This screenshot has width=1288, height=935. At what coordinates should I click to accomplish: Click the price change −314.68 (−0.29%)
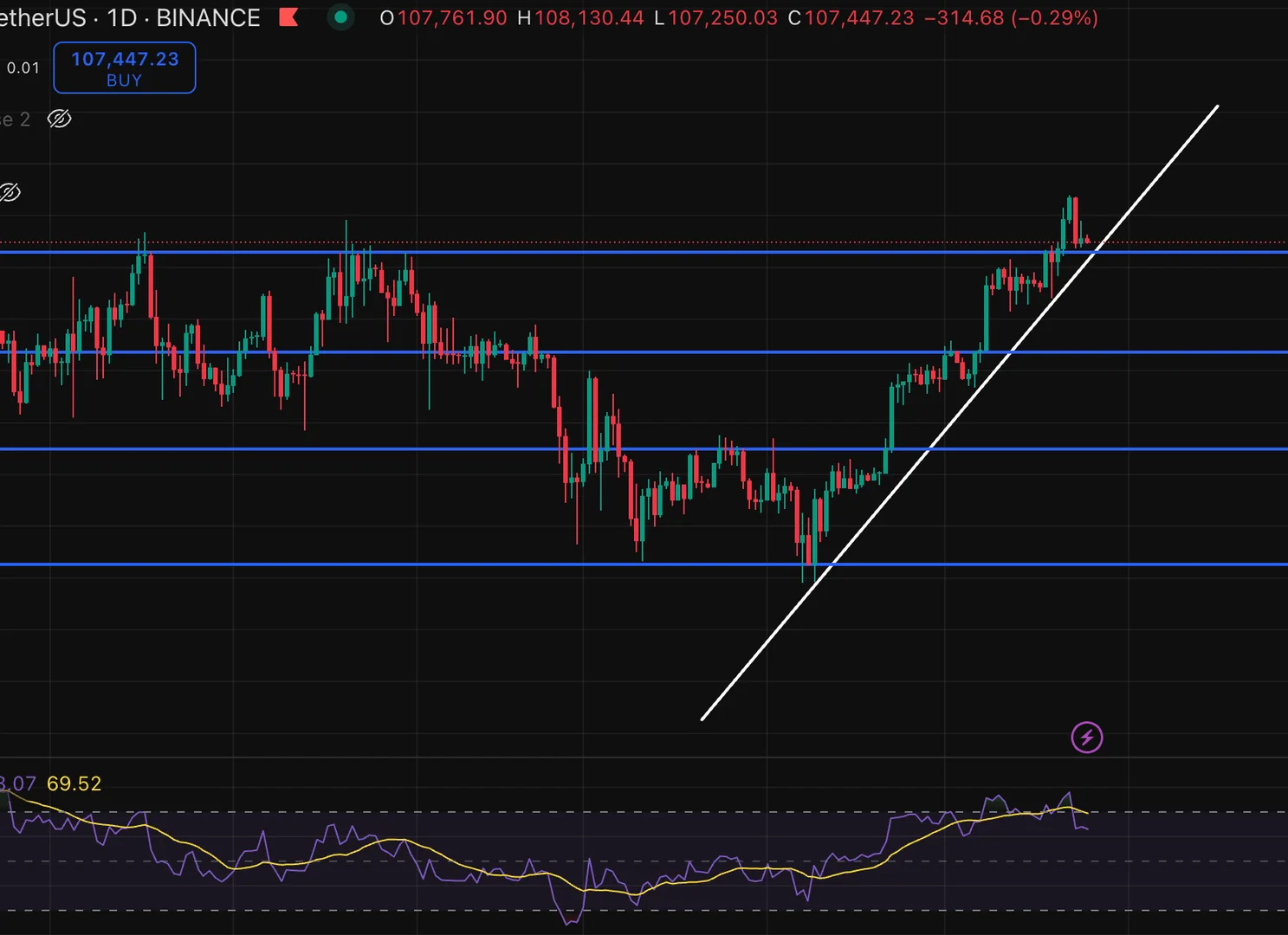pyautogui.click(x=1011, y=17)
